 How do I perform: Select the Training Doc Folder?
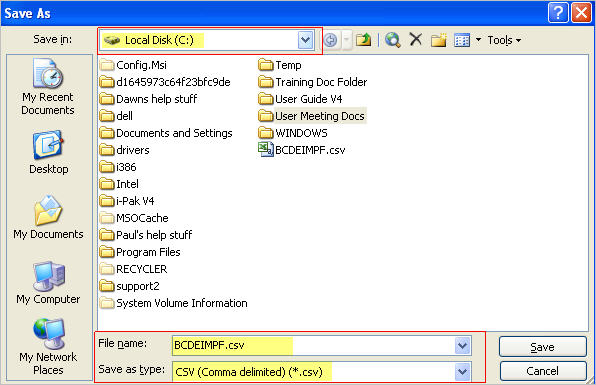click(x=313, y=82)
